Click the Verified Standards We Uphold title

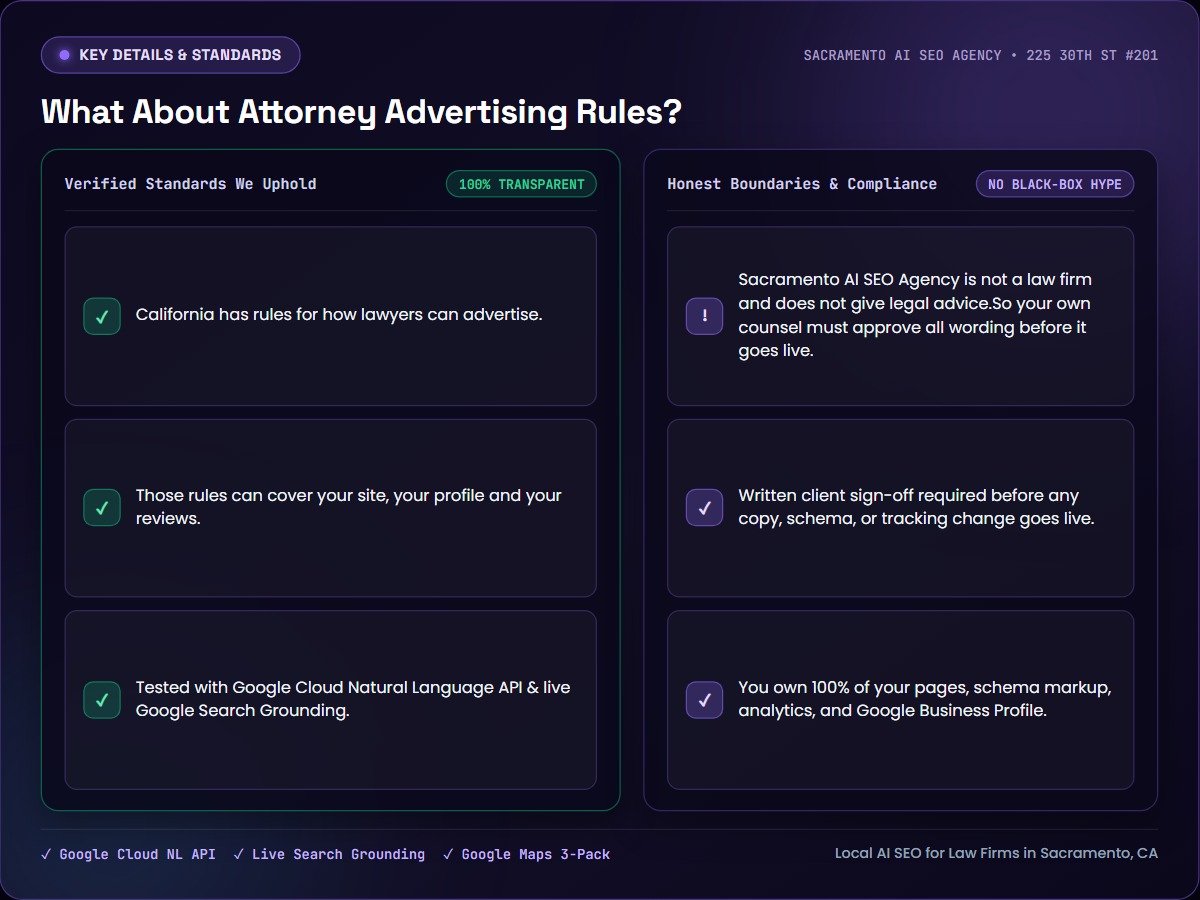[191, 184]
